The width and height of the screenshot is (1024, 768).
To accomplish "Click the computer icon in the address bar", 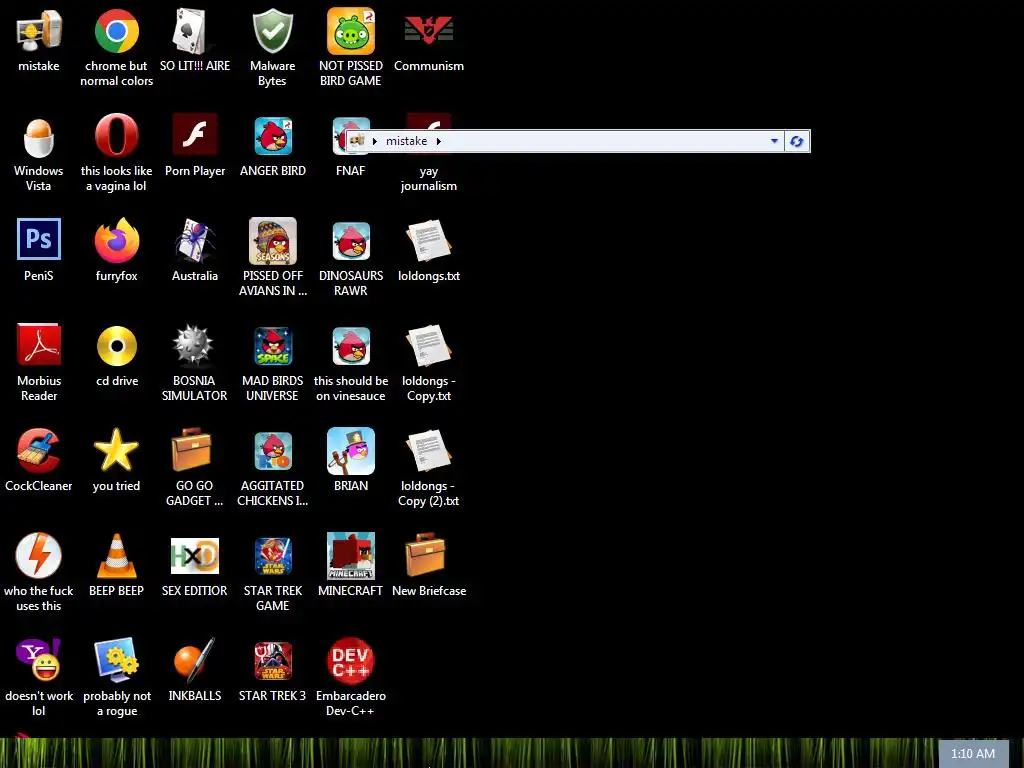I will (357, 140).
